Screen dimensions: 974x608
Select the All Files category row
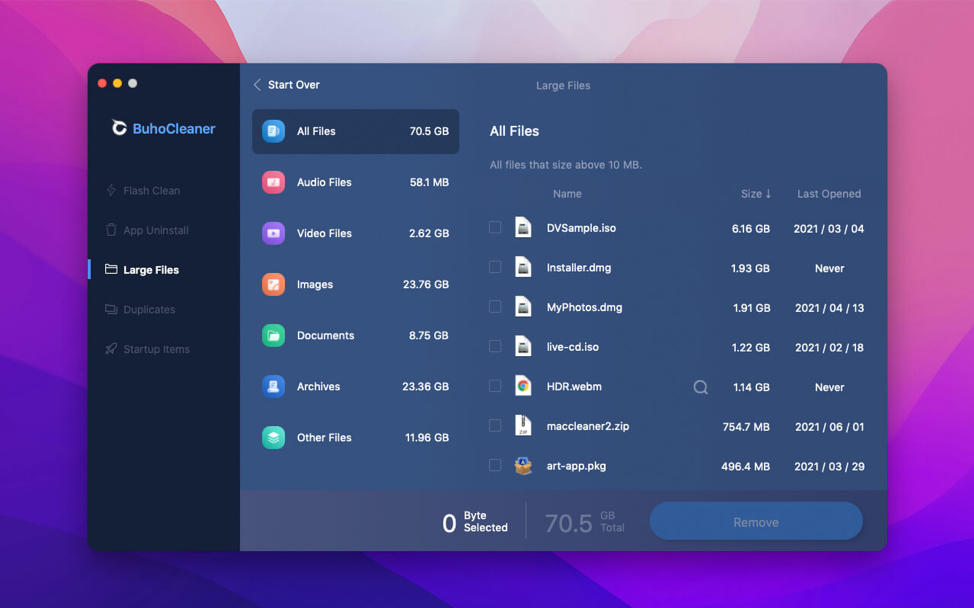pyautogui.click(x=355, y=131)
